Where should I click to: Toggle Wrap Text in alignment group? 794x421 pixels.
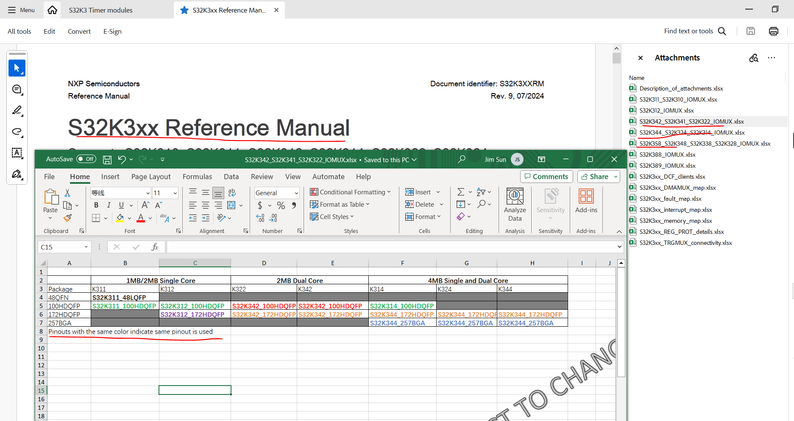232,193
